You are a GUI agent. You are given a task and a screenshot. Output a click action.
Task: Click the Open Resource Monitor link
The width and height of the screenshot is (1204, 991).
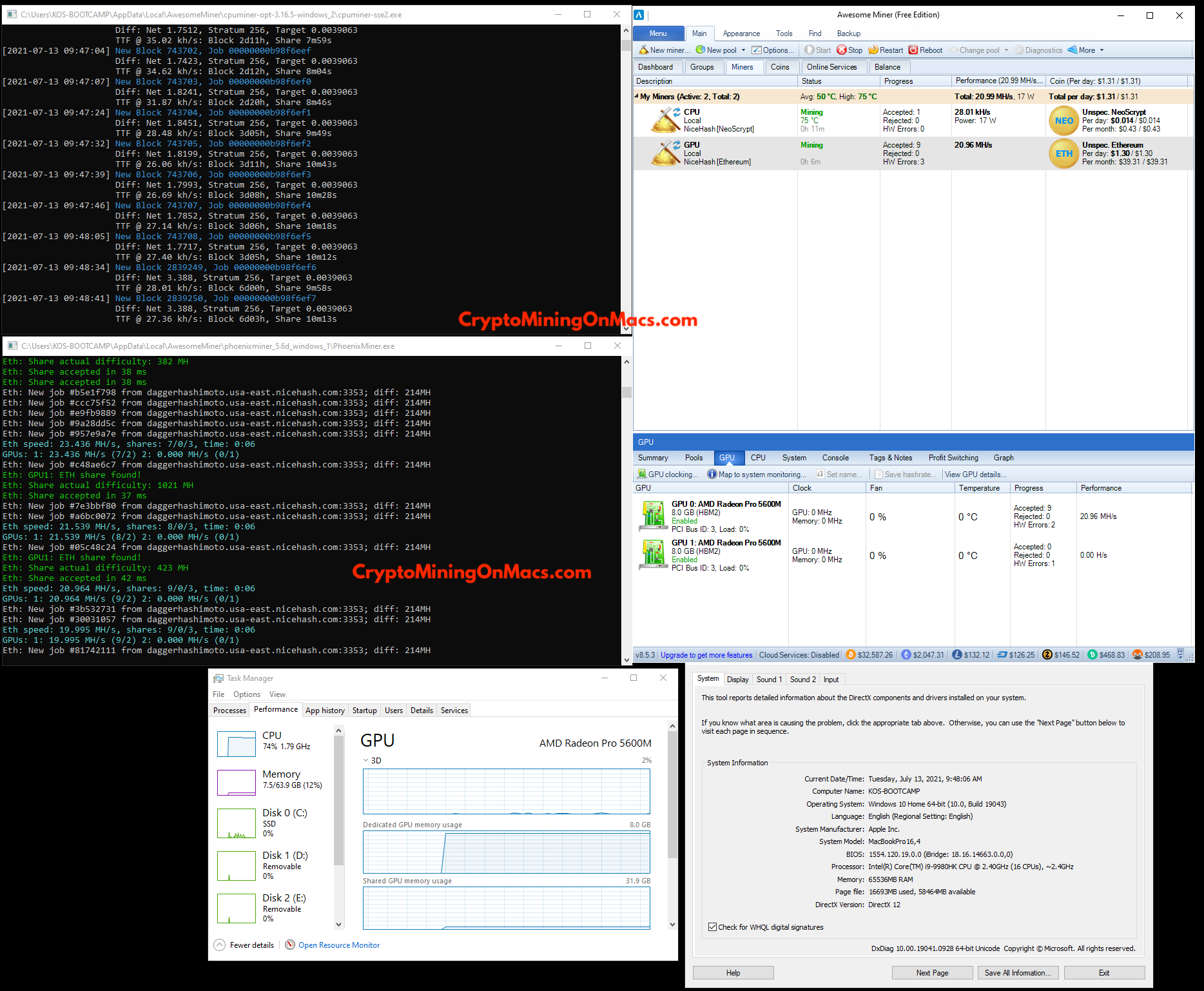click(339, 945)
